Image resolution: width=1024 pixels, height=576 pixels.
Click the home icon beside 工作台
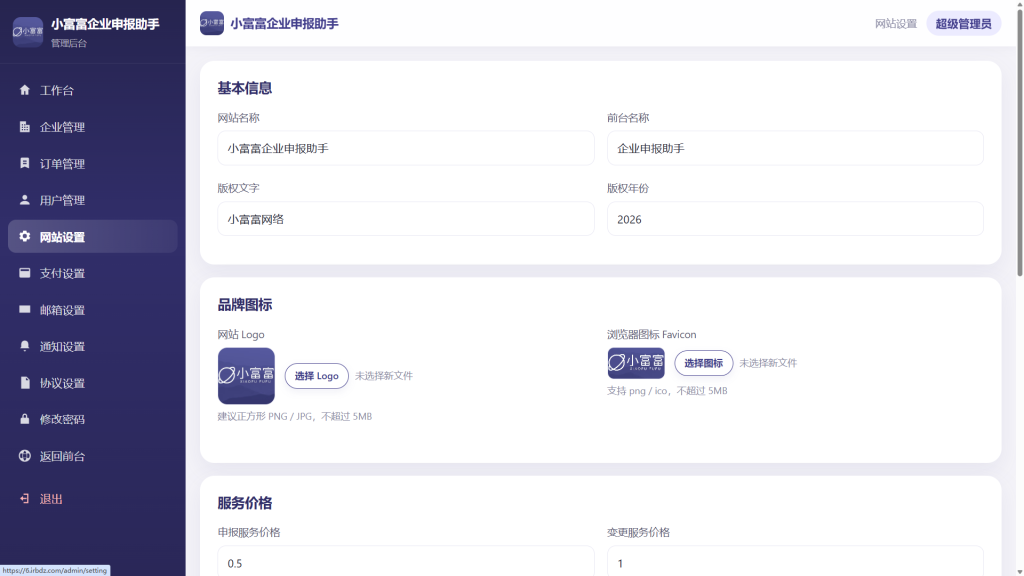point(25,90)
